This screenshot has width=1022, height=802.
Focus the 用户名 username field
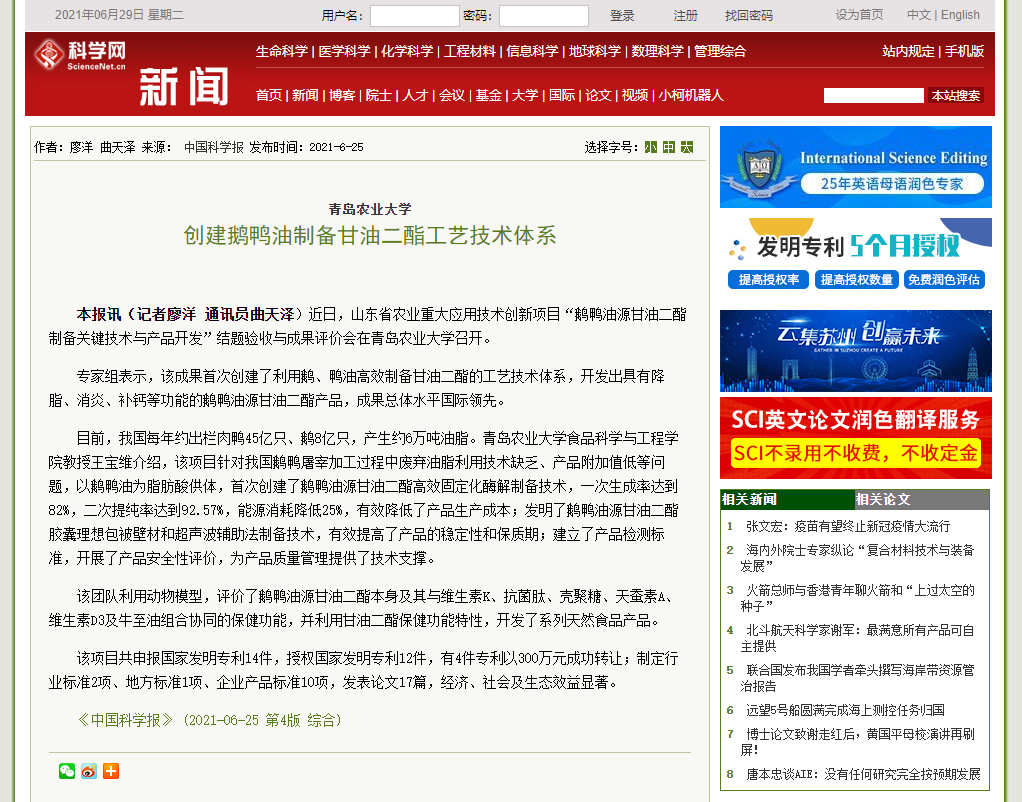coord(415,16)
